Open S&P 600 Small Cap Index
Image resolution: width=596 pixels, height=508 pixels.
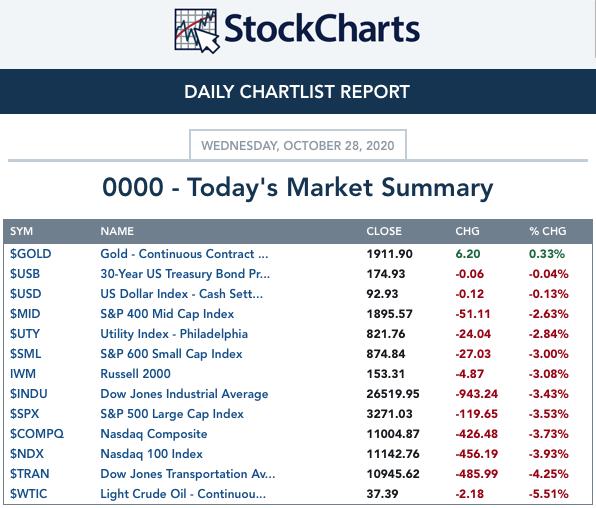tap(171, 354)
